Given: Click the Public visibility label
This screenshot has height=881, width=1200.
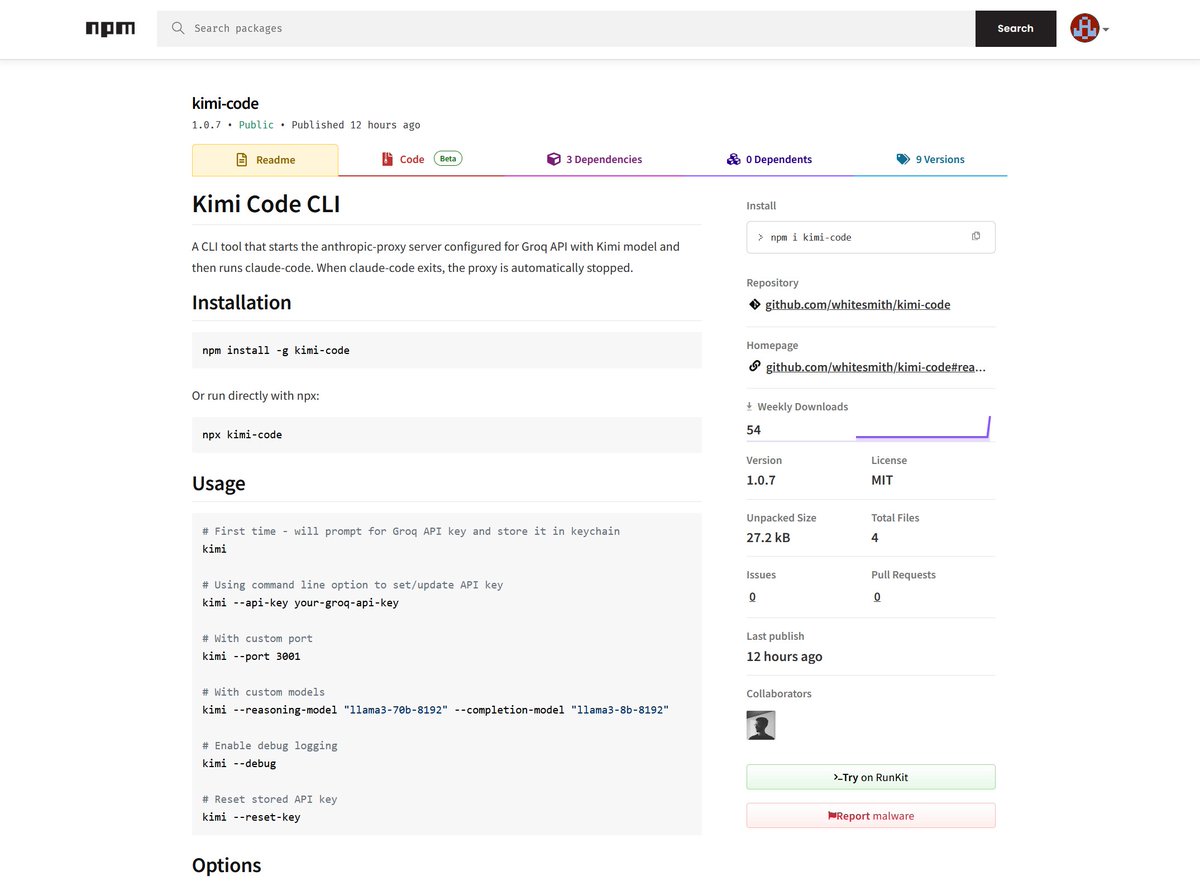Looking at the screenshot, I should (256, 125).
